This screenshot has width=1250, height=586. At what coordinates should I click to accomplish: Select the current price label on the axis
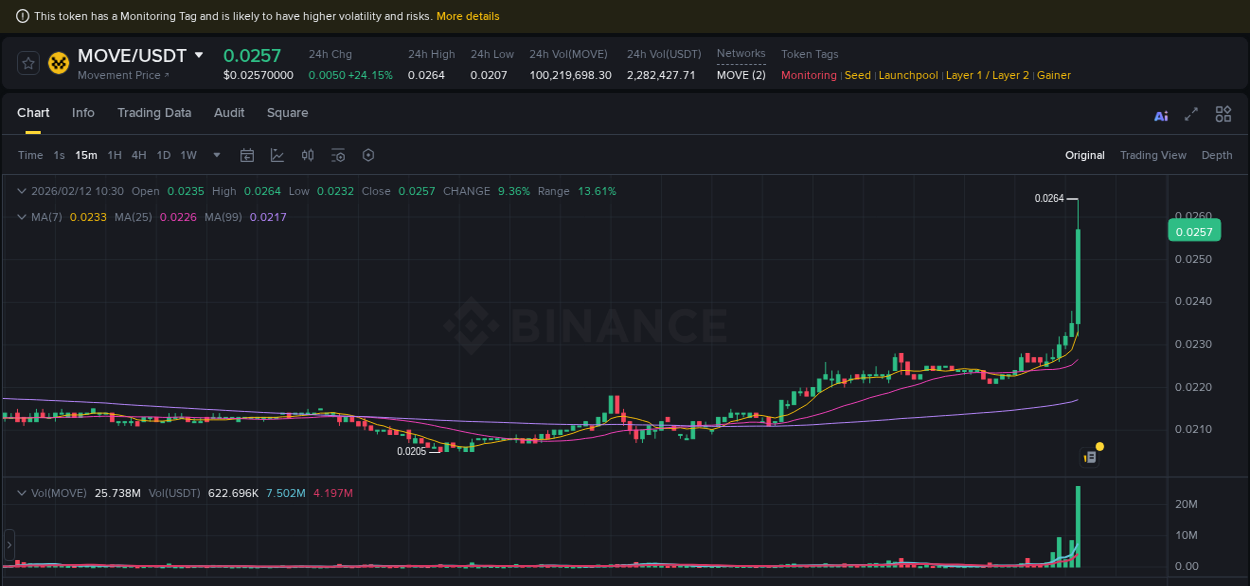(x=1194, y=230)
